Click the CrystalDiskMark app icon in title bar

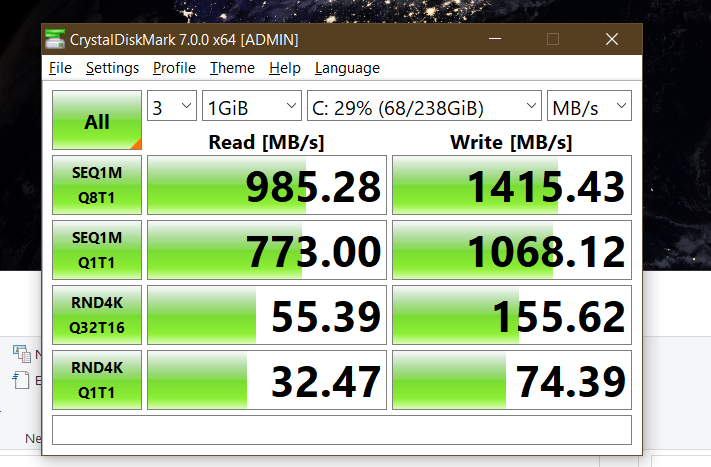click(x=55, y=39)
